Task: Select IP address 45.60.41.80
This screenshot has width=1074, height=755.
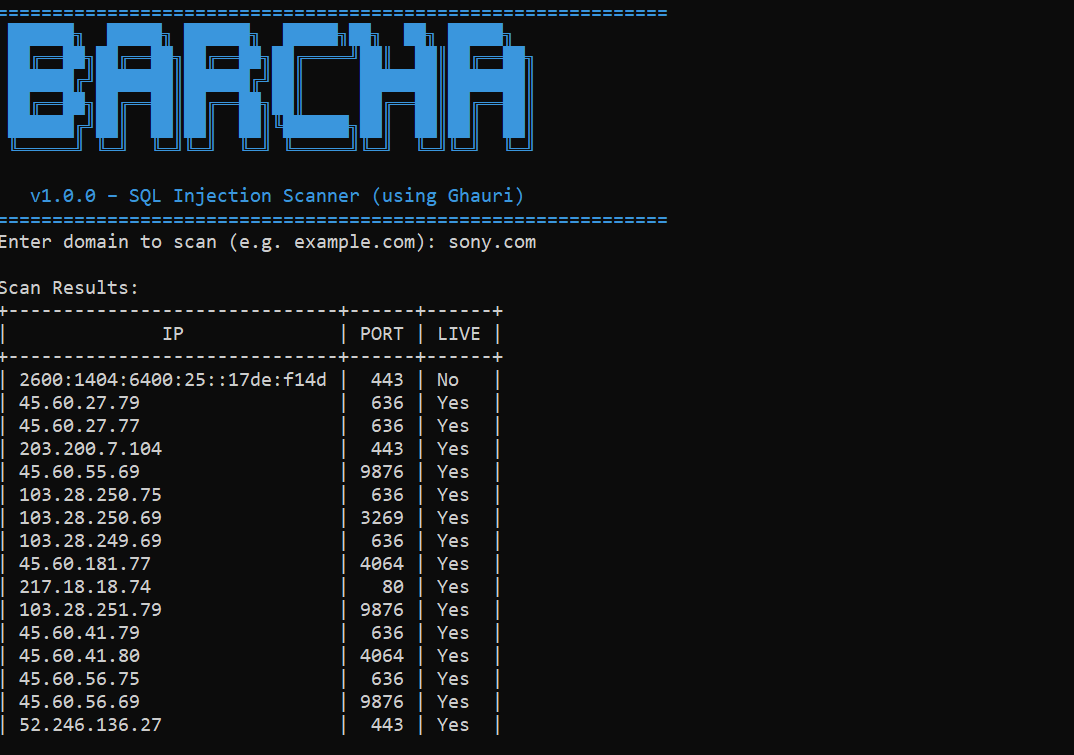Action: (79, 656)
